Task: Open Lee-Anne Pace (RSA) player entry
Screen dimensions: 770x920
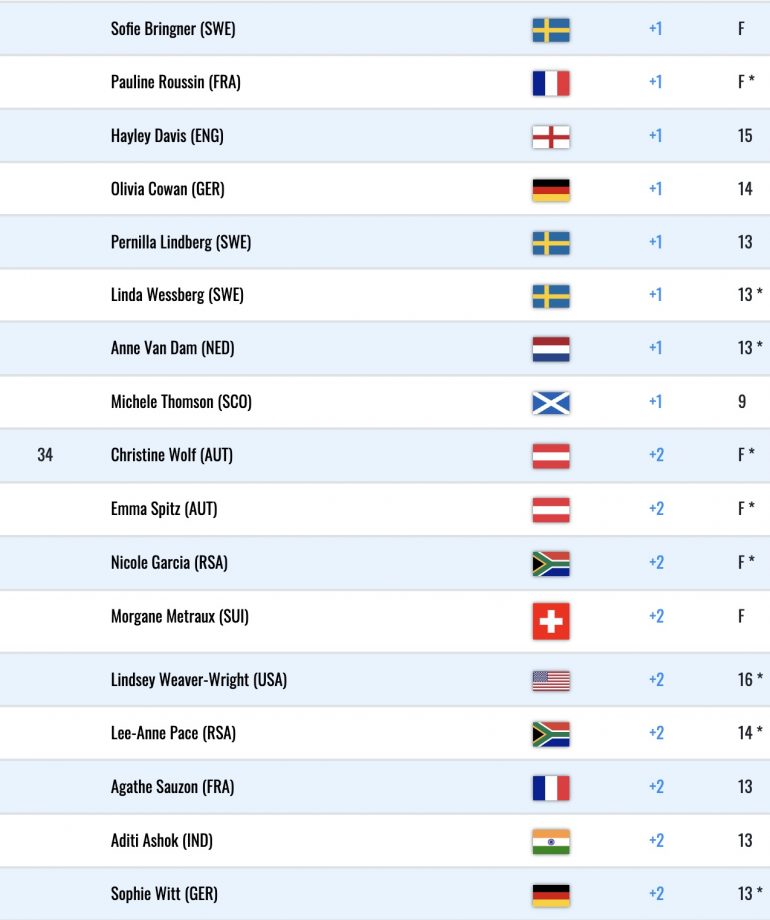Action: (x=385, y=733)
